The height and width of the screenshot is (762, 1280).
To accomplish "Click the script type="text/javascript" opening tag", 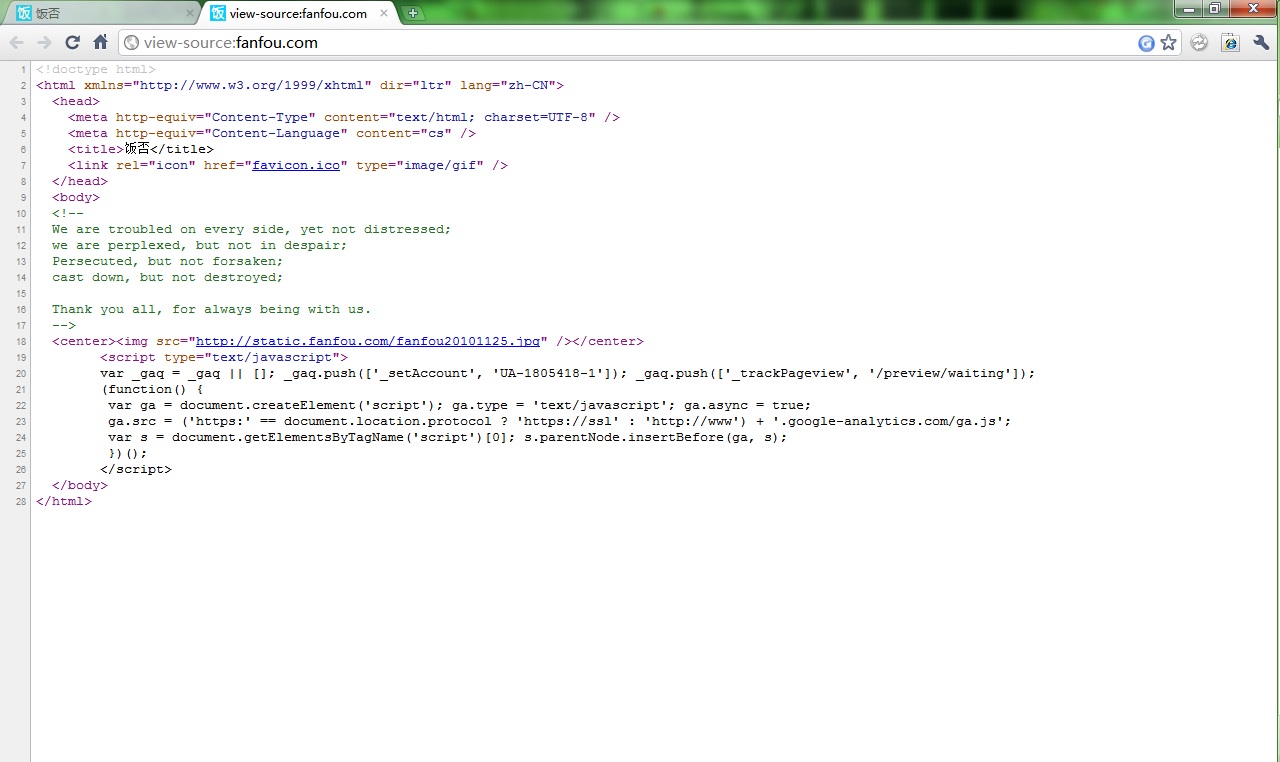I will click(224, 357).
